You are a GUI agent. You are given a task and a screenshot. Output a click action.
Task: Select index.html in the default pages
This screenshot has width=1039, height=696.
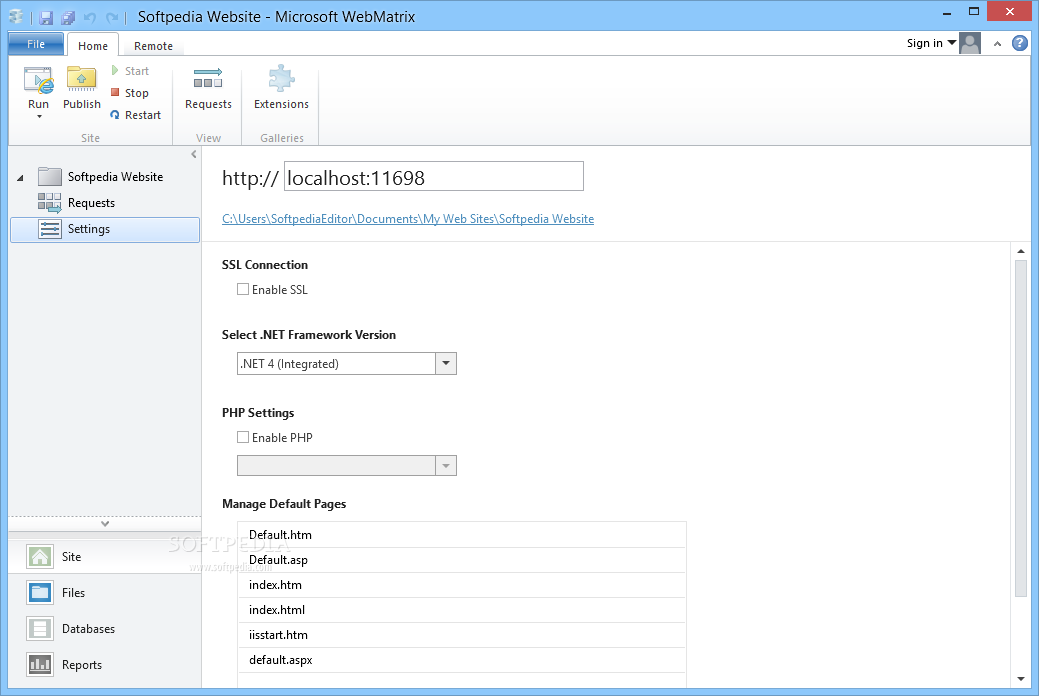[461, 610]
